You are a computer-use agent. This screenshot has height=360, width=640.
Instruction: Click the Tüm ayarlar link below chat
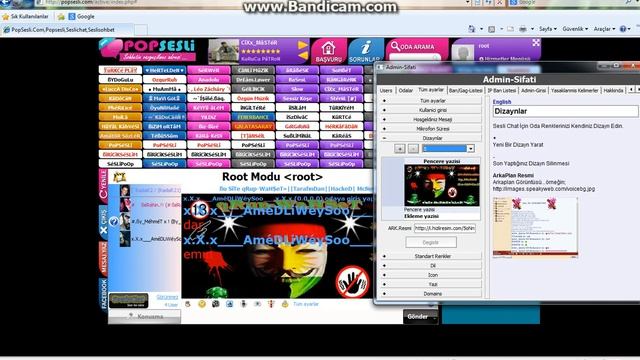306,304
